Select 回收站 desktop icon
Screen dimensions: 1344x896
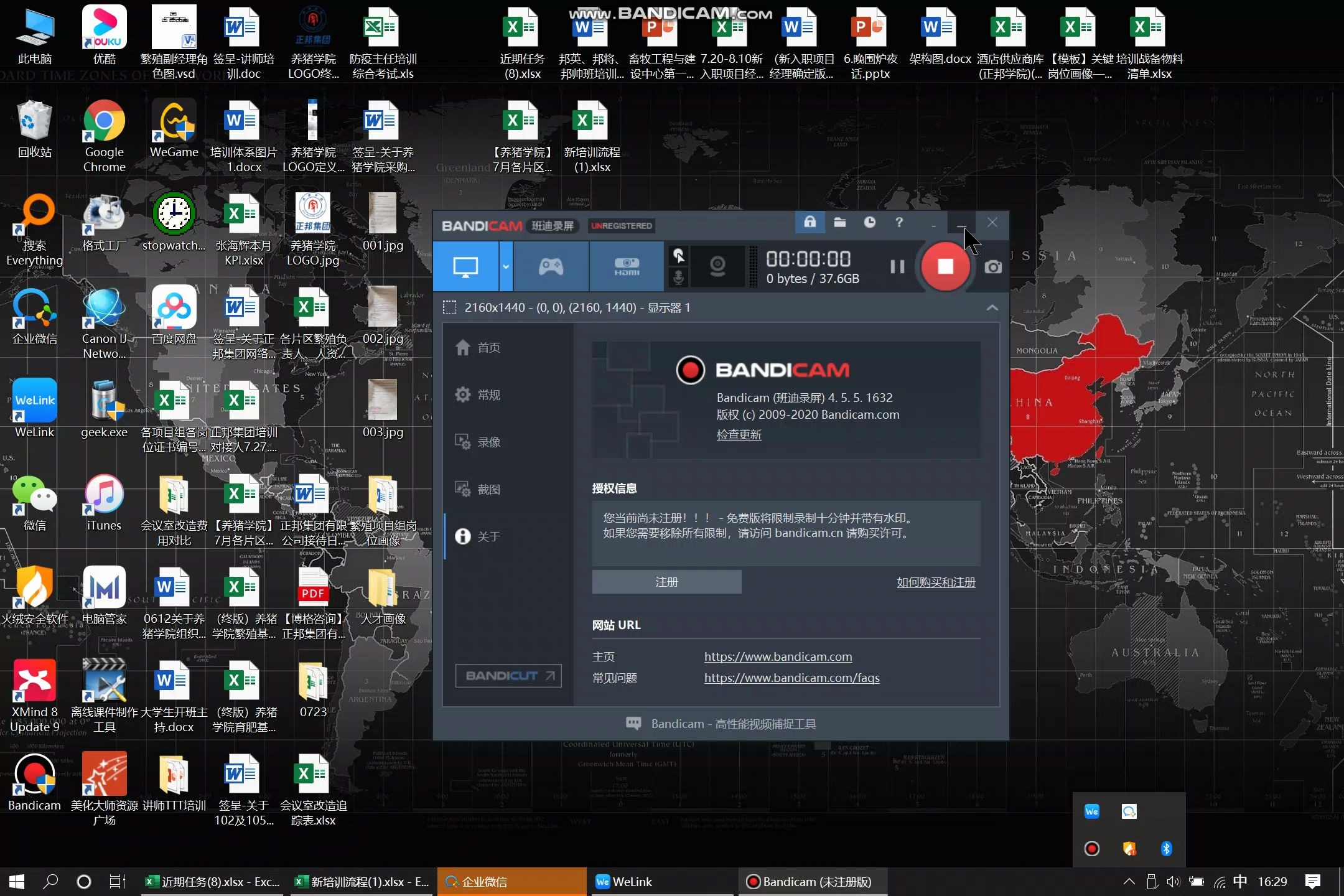(35, 129)
